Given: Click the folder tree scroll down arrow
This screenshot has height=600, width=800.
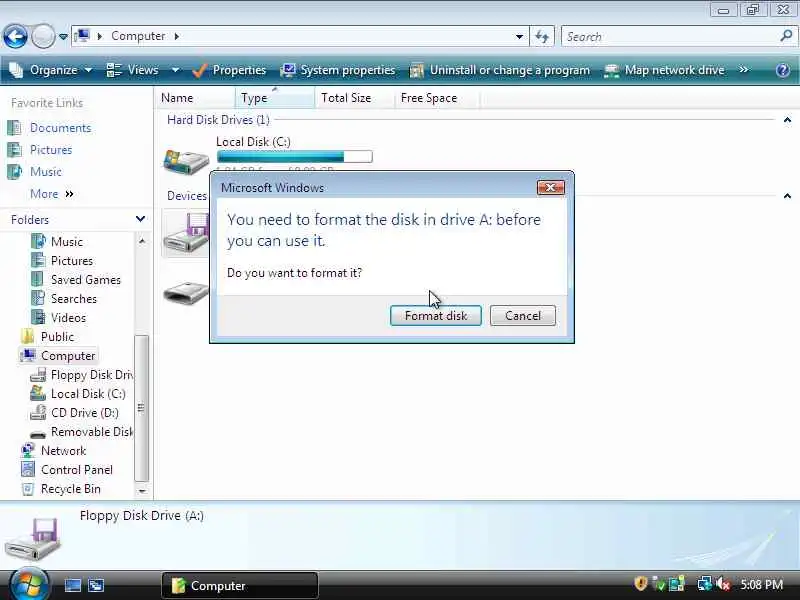Looking at the screenshot, I should click(142, 491).
